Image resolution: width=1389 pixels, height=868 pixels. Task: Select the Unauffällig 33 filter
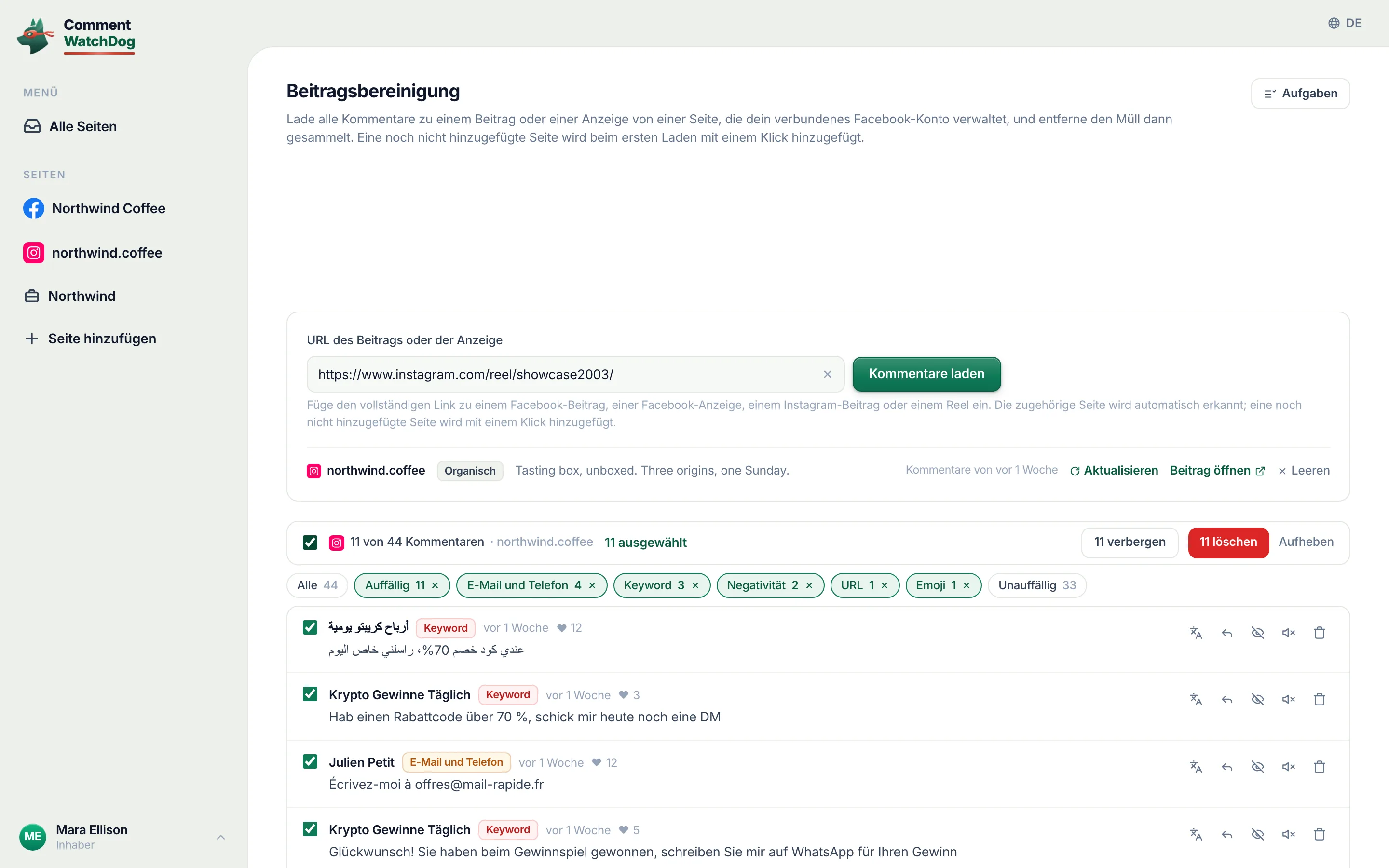point(1037,585)
